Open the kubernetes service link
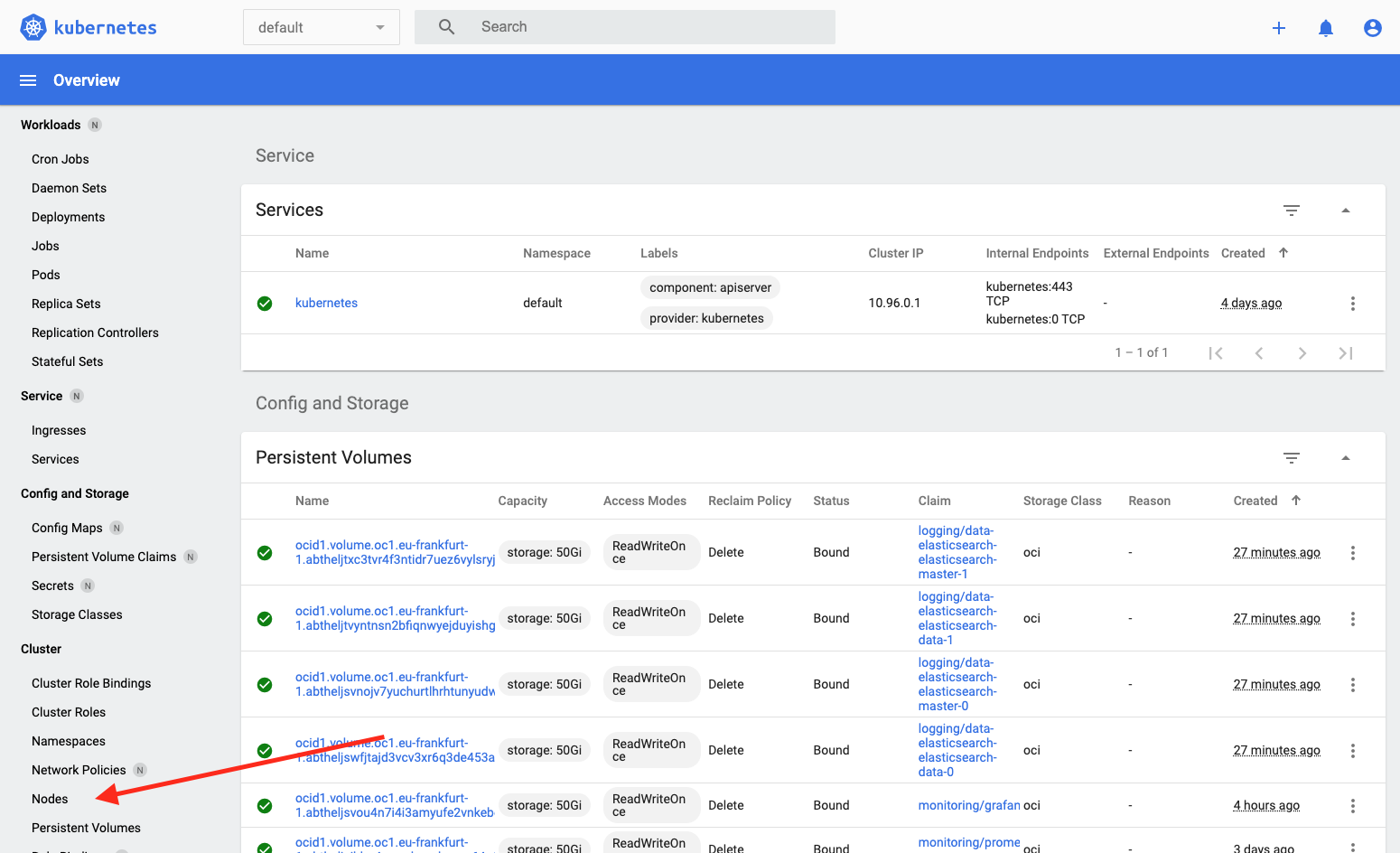 click(326, 303)
